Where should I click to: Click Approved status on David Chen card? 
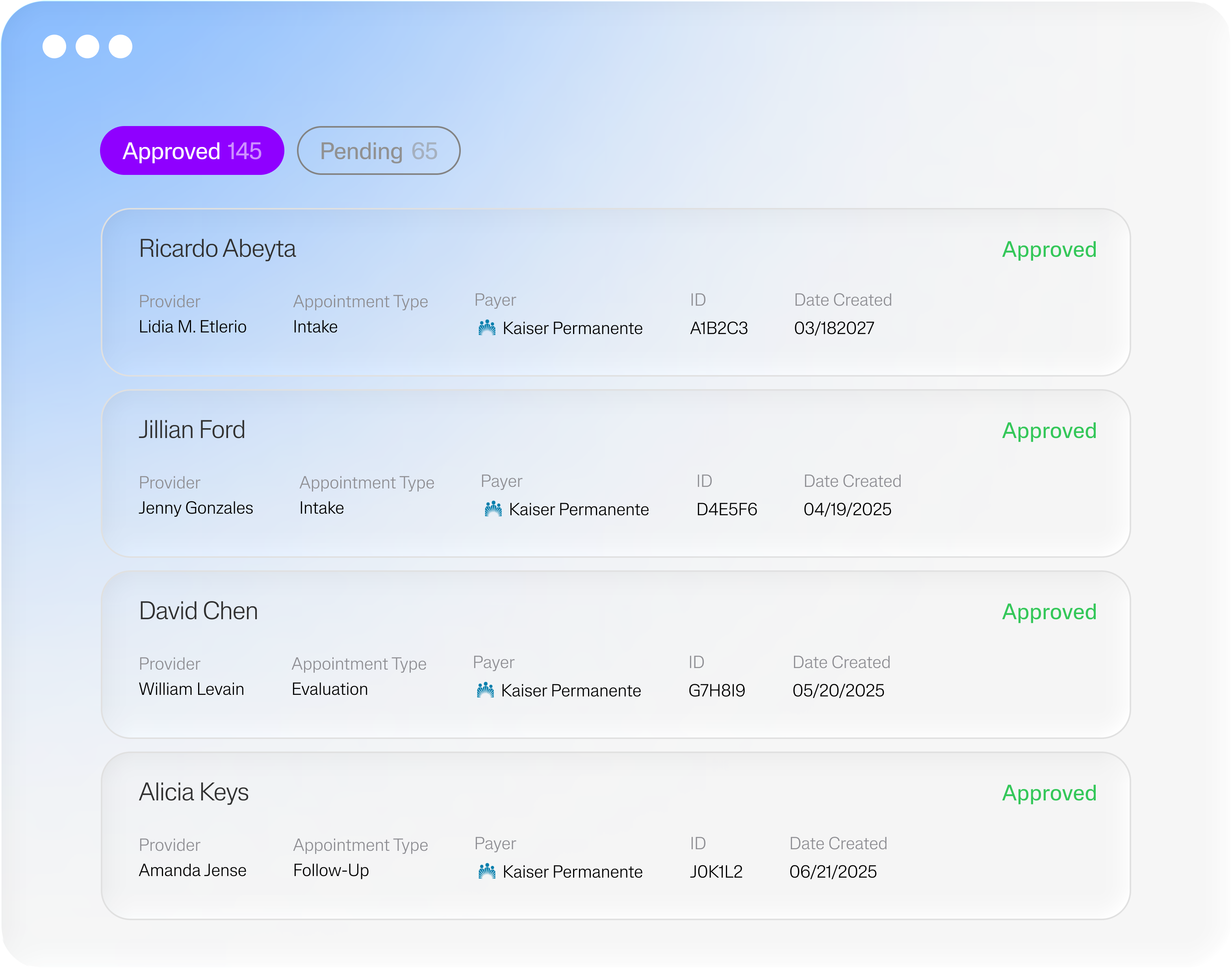(1049, 612)
